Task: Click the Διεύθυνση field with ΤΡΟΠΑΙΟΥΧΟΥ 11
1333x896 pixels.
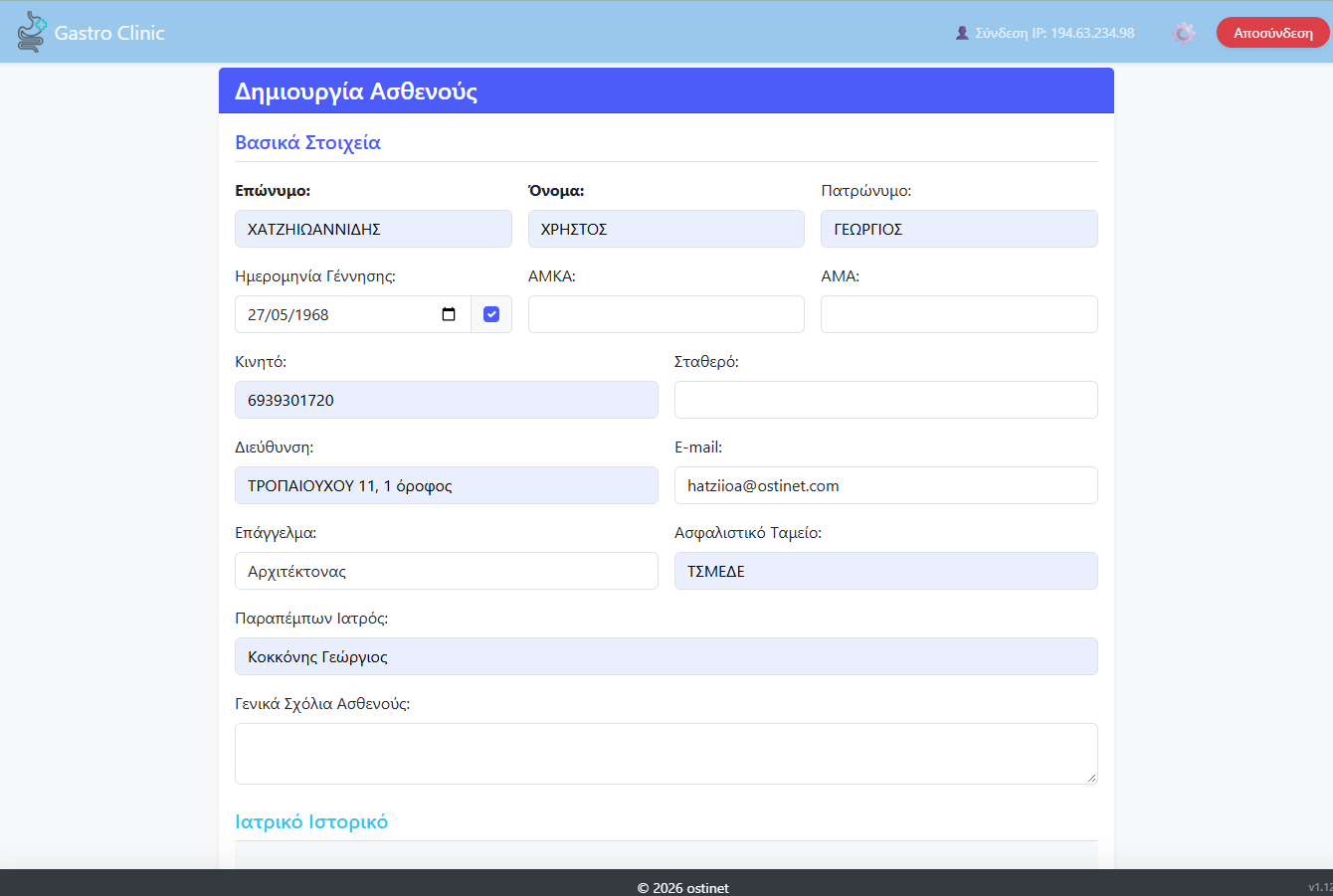Action: pyautogui.click(x=447, y=485)
